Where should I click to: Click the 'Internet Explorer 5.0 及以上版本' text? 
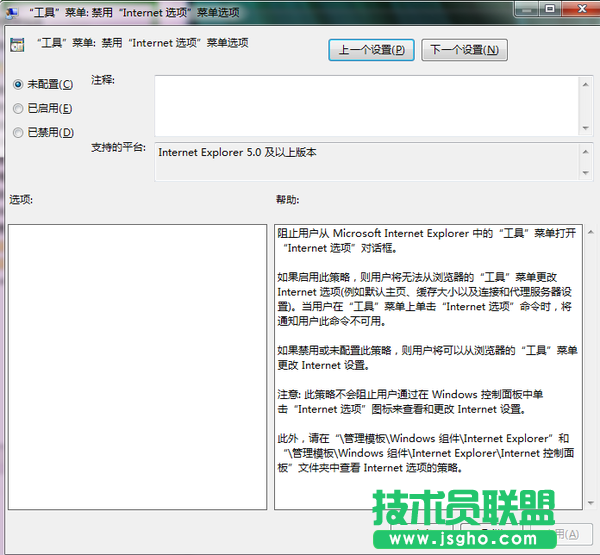237,152
